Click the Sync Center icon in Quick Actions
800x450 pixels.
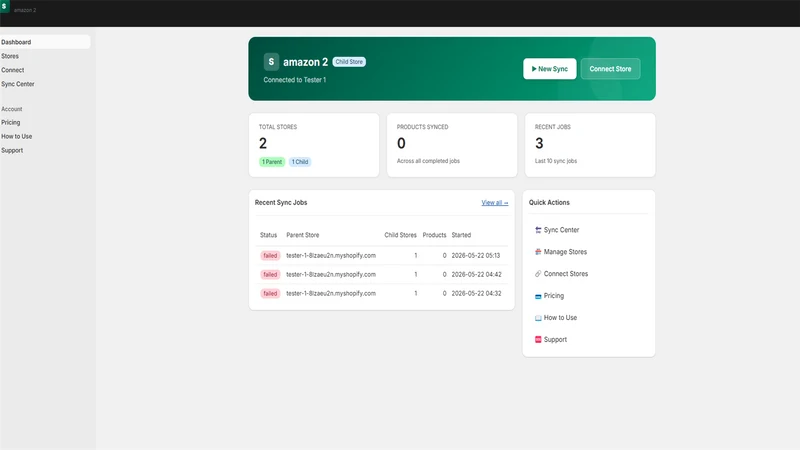538,230
